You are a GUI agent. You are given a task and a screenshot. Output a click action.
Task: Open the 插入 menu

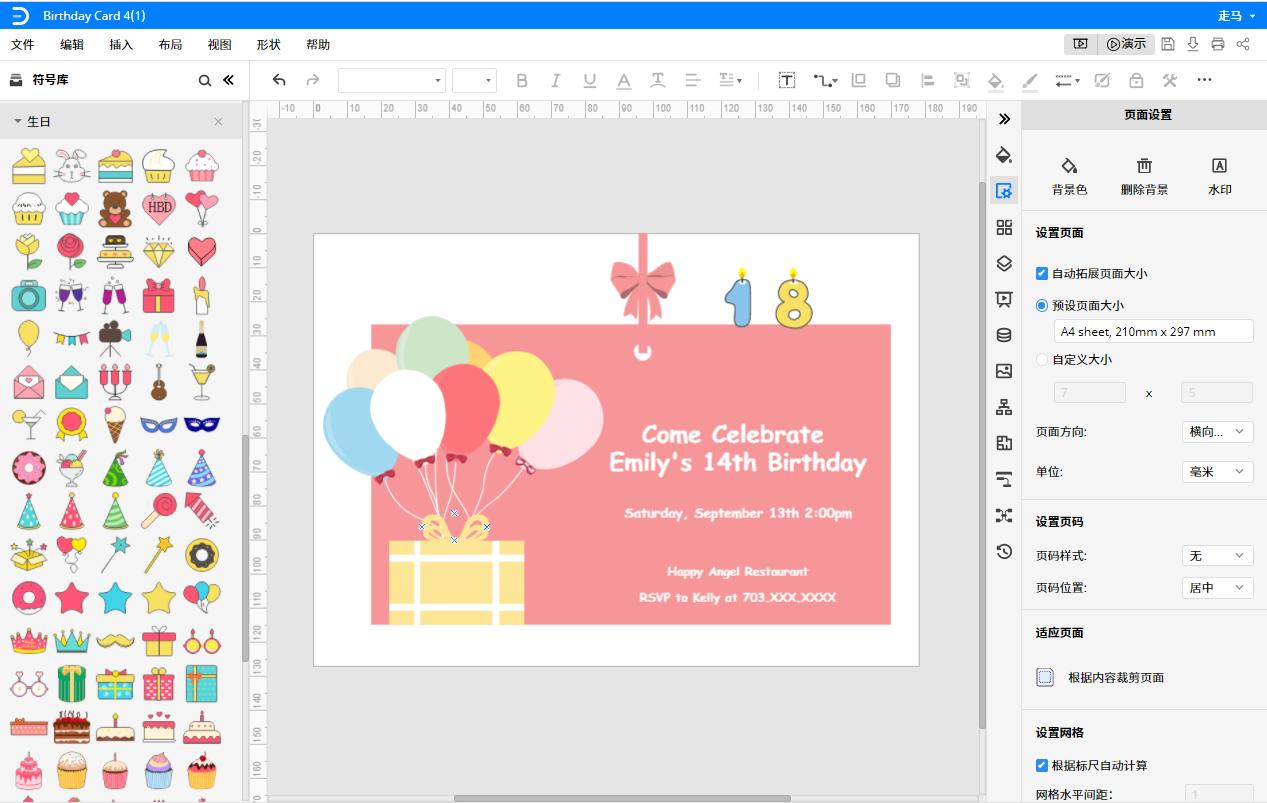[x=121, y=45]
